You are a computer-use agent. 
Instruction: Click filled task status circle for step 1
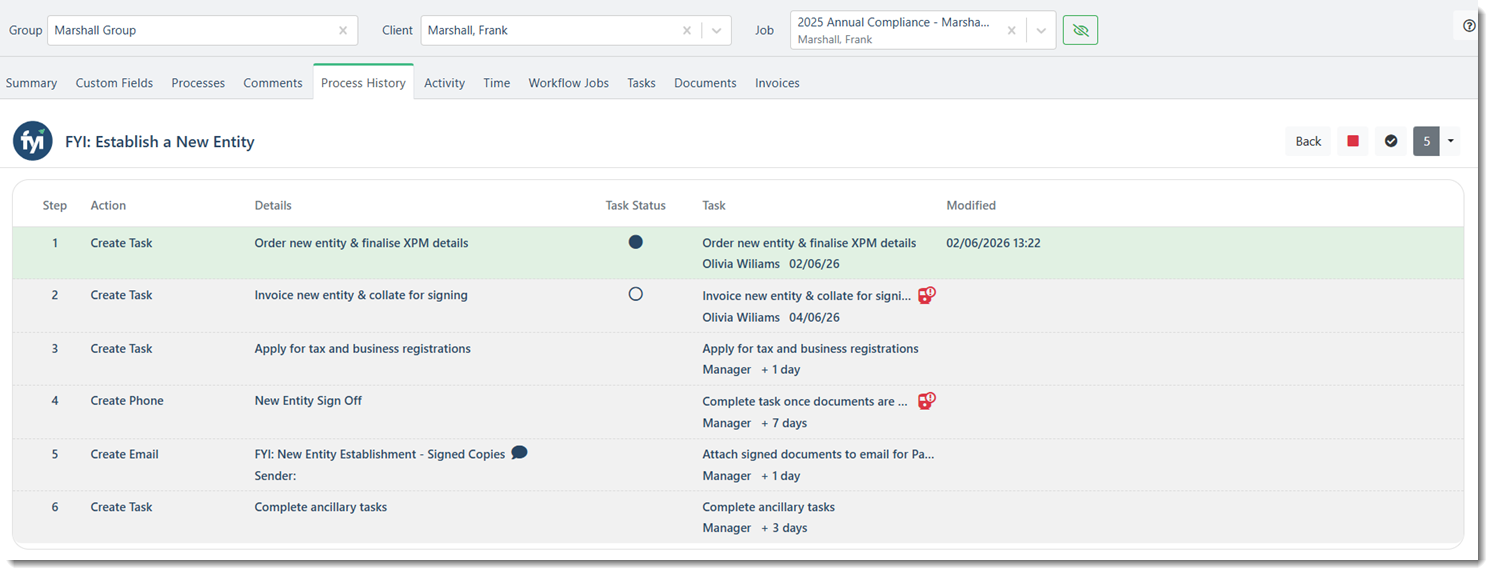(636, 242)
